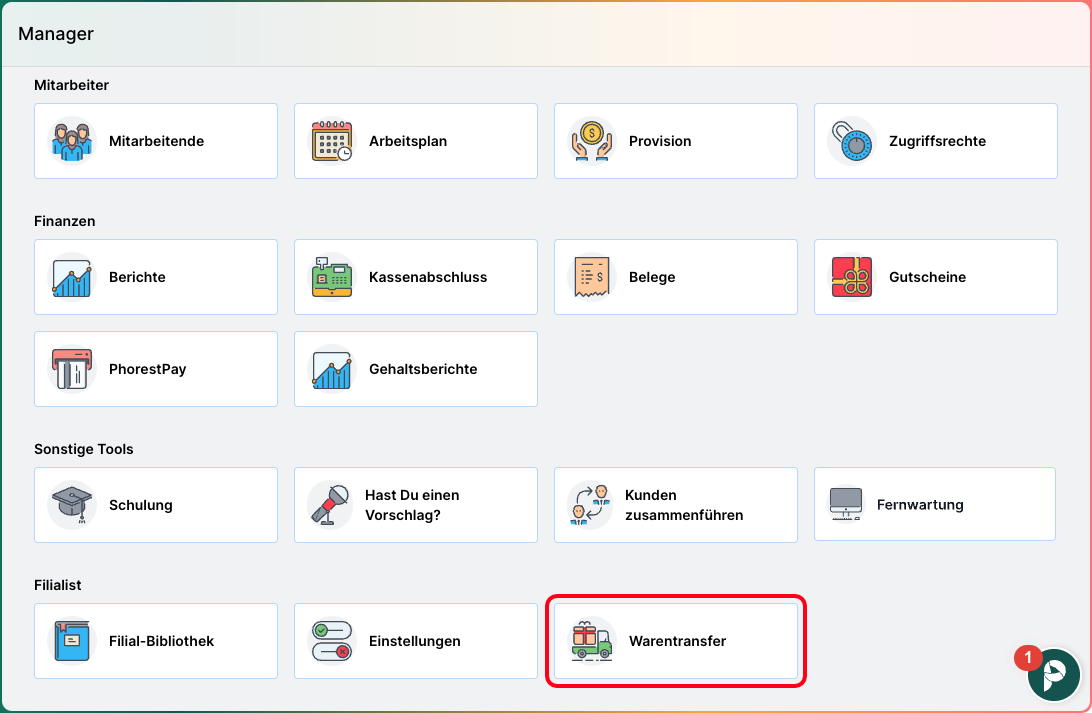Click the Mitarbeitende people icon
This screenshot has height=713, width=1092.
pos(72,142)
